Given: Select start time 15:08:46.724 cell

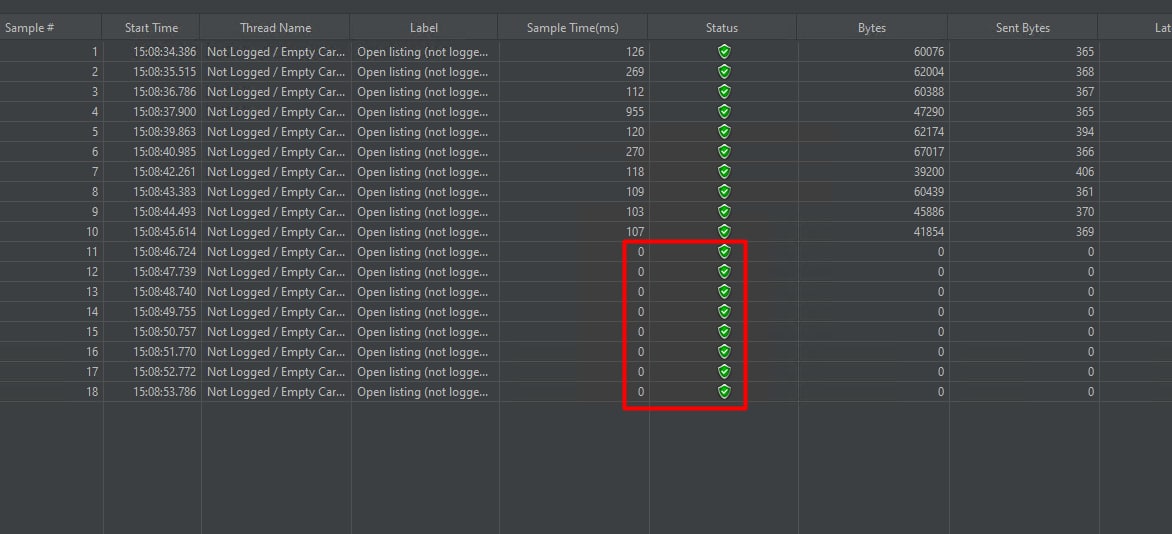Looking at the screenshot, I should pyautogui.click(x=164, y=252).
